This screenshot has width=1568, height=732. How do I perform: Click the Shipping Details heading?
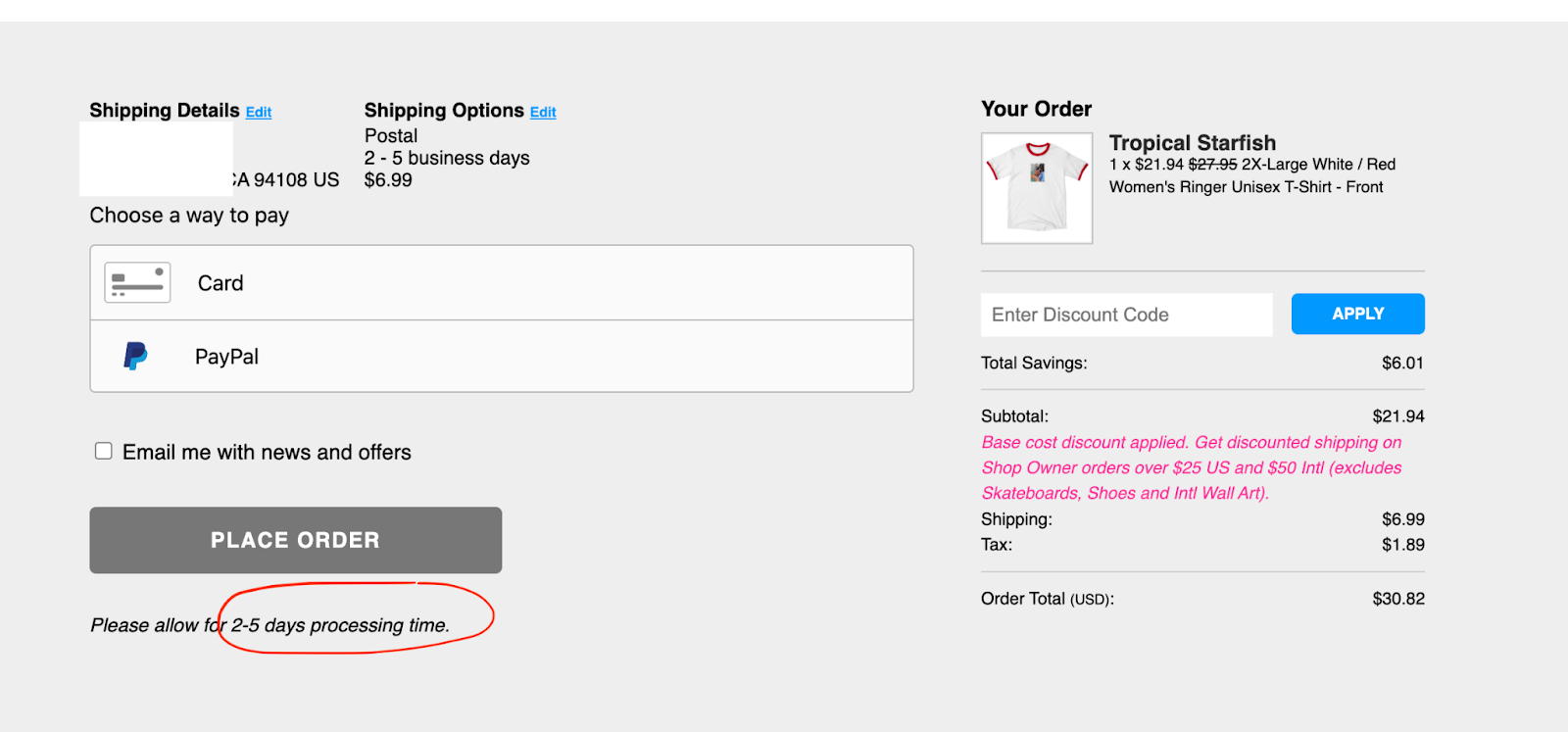pos(165,111)
